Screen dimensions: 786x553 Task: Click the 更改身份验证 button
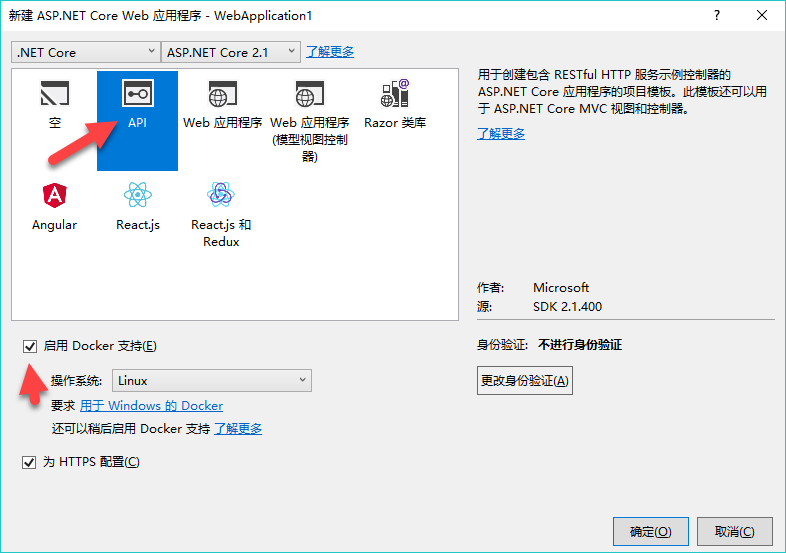[x=524, y=381]
